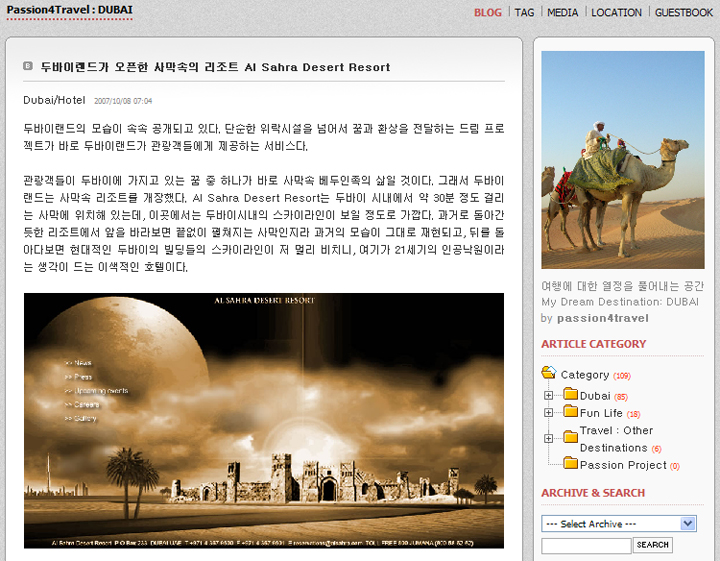
Task: Click the root Category folder icon
Action: pos(549,372)
